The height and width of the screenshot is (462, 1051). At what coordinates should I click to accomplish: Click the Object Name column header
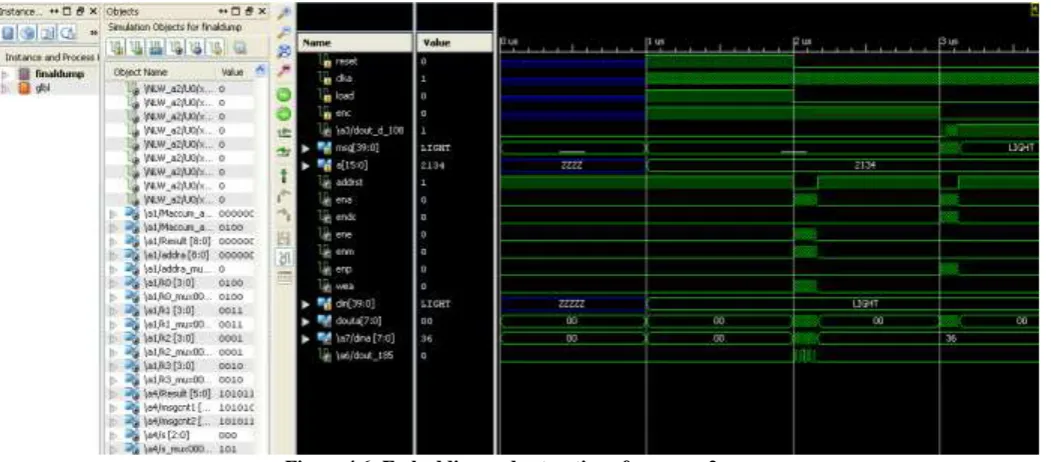point(135,72)
